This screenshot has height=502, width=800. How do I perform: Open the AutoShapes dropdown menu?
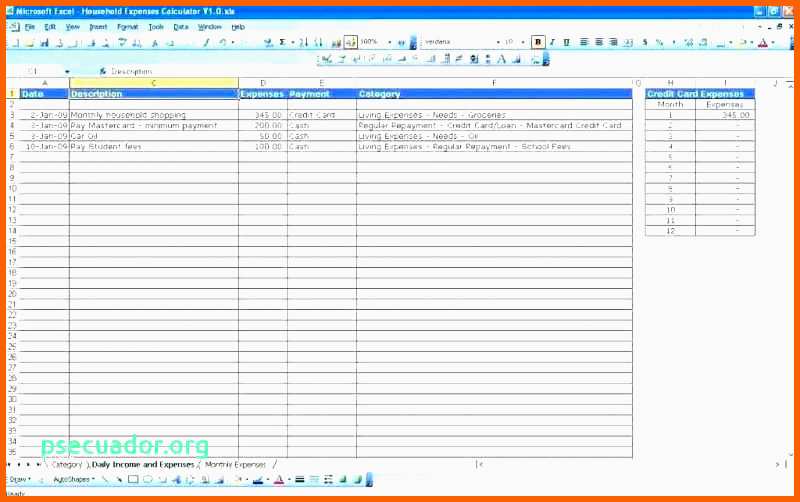click(73, 480)
